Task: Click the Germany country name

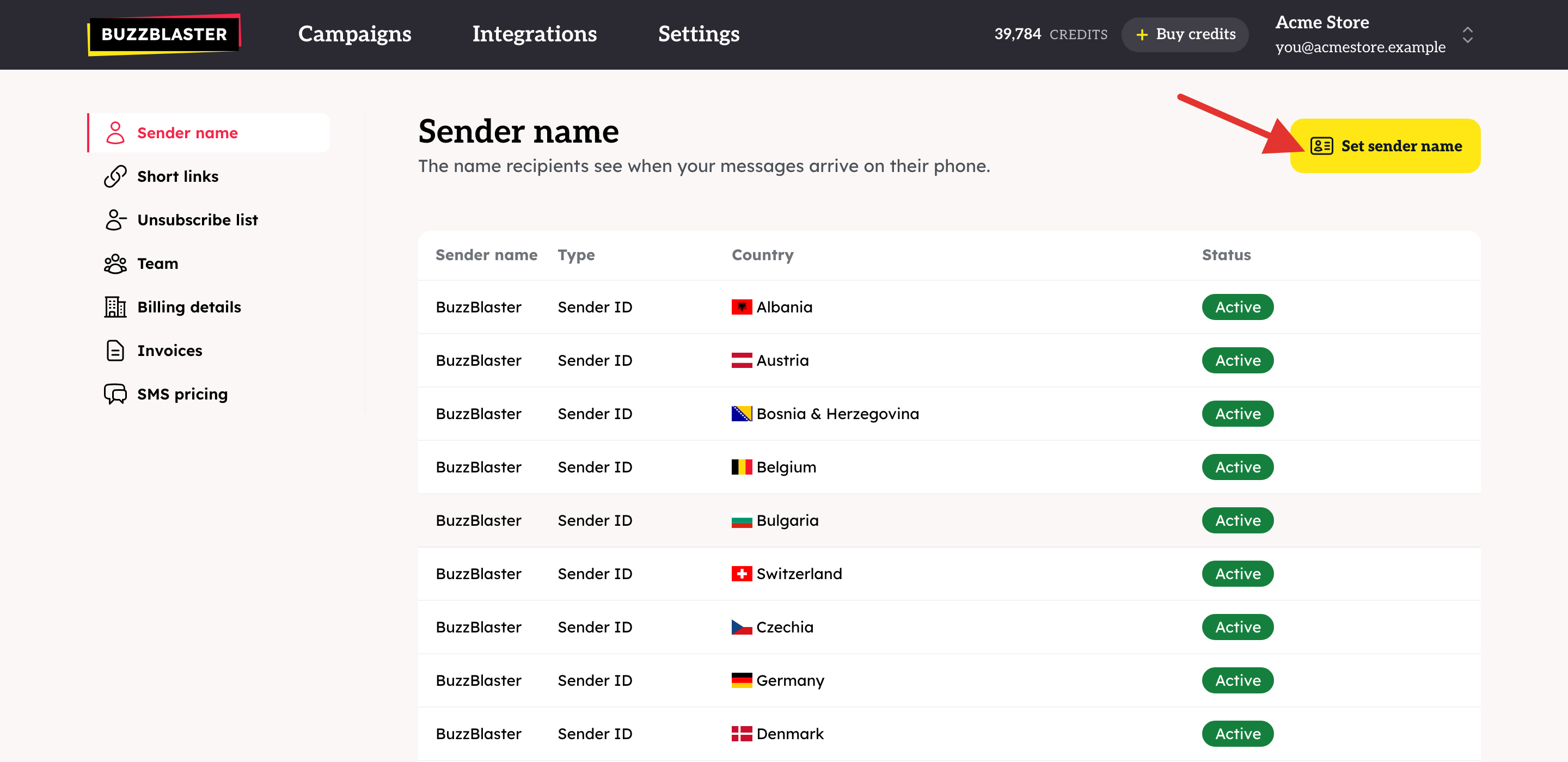Action: [x=790, y=680]
